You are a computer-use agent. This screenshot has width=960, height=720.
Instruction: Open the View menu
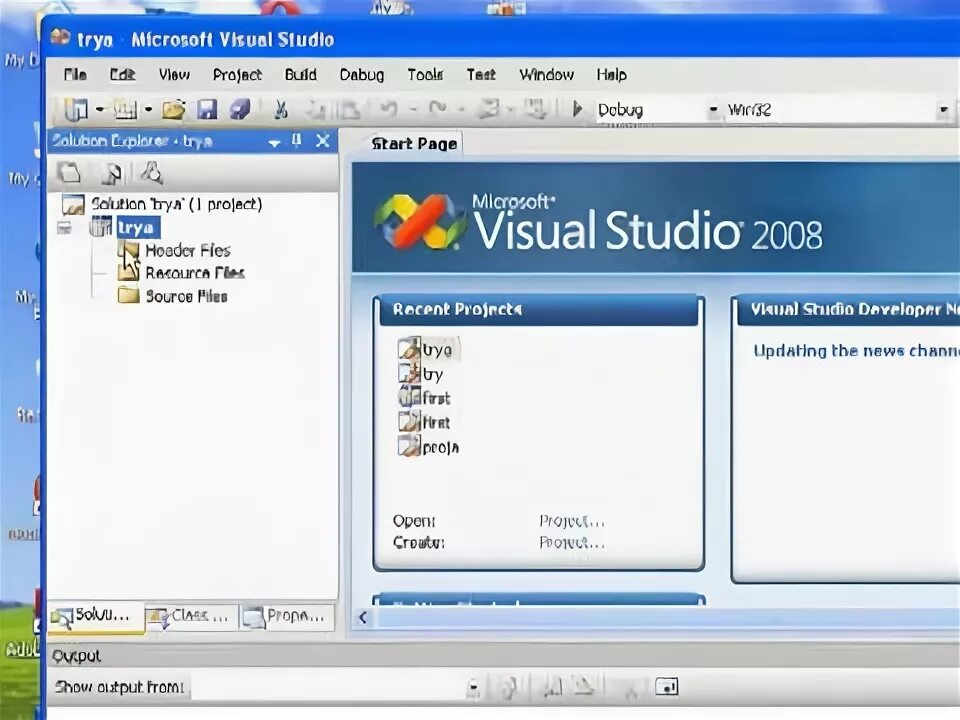[174, 75]
